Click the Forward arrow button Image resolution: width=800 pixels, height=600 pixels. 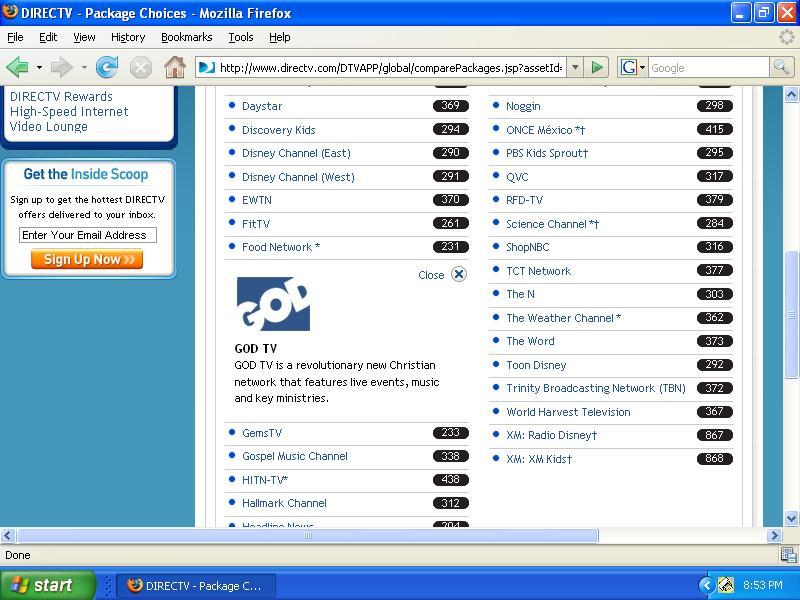tap(61, 67)
